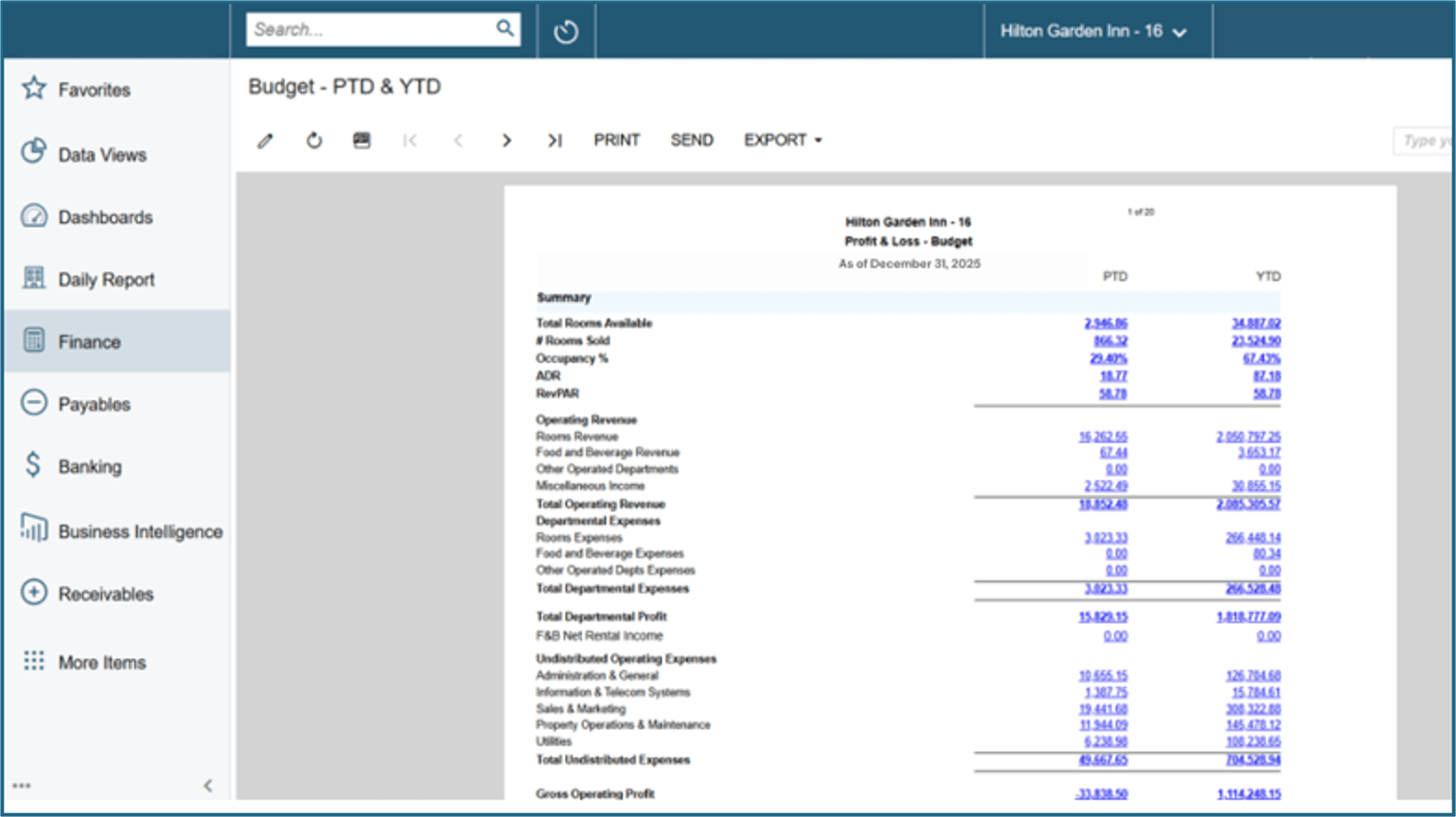Image resolution: width=1456 pixels, height=817 pixels.
Task: Open Favorites from the sidebar
Action: click(94, 89)
